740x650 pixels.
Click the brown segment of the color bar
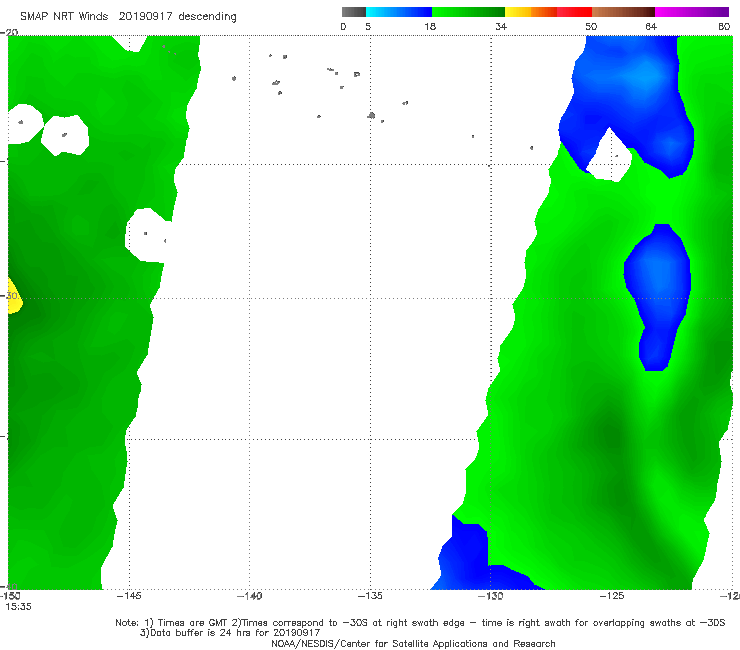click(623, 12)
